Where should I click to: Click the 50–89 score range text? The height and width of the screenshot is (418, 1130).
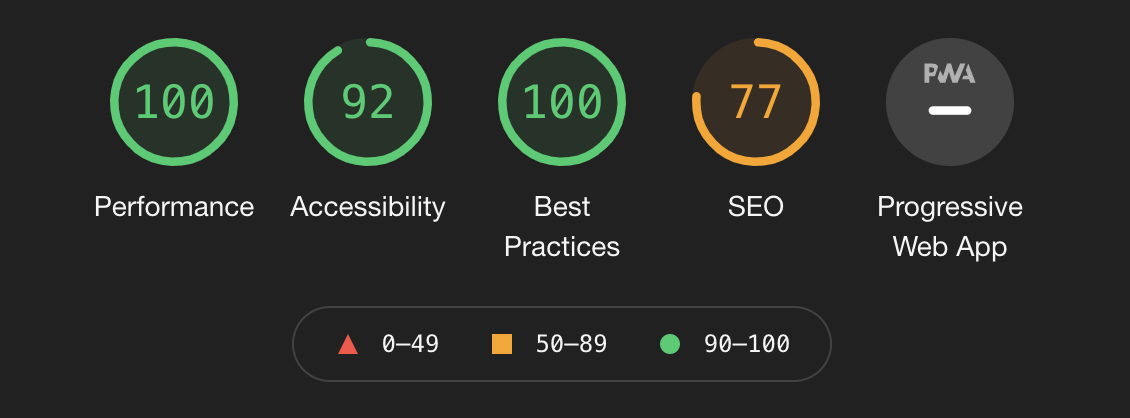(571, 344)
